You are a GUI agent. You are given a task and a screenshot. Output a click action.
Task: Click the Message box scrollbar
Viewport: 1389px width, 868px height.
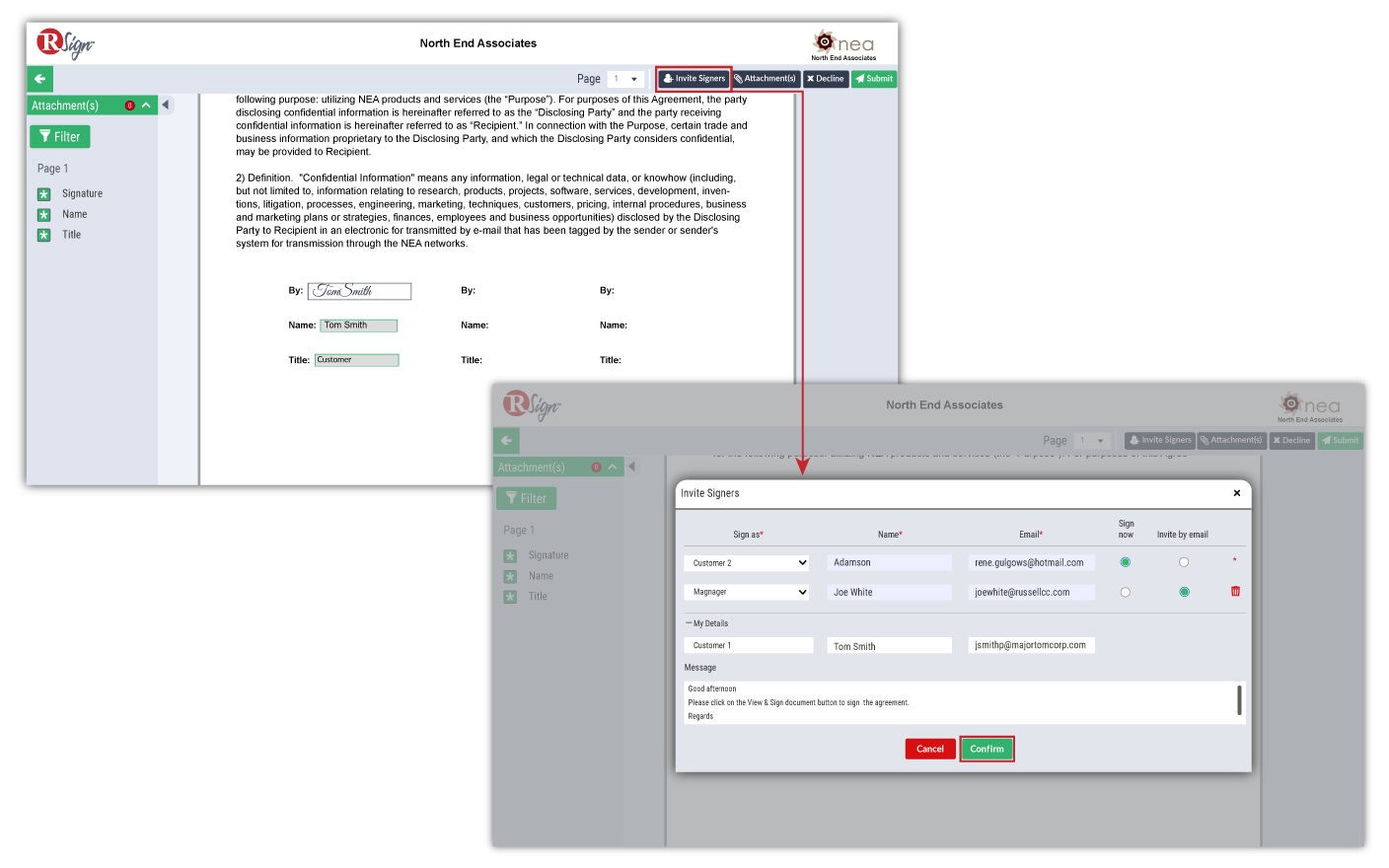click(1239, 700)
